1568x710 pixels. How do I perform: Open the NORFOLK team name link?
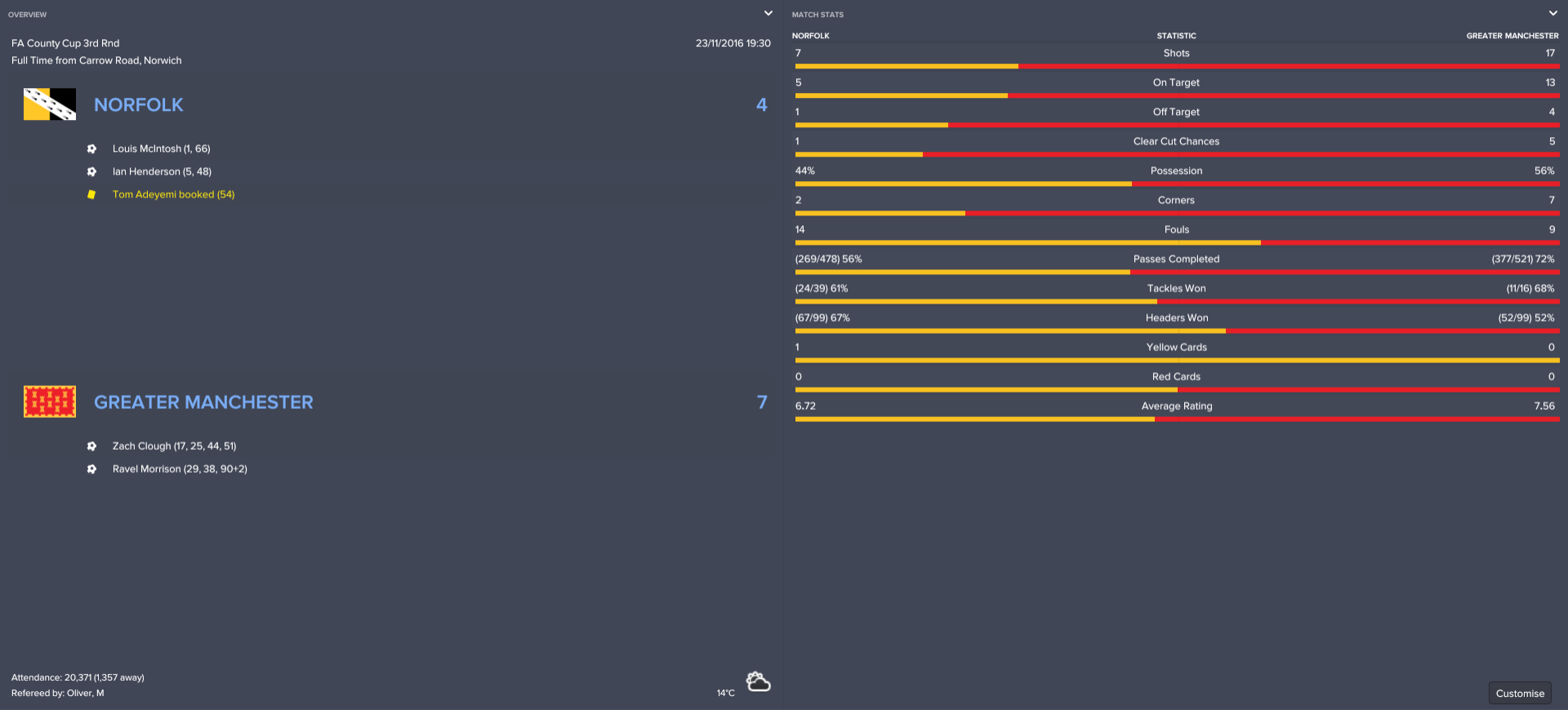click(139, 104)
